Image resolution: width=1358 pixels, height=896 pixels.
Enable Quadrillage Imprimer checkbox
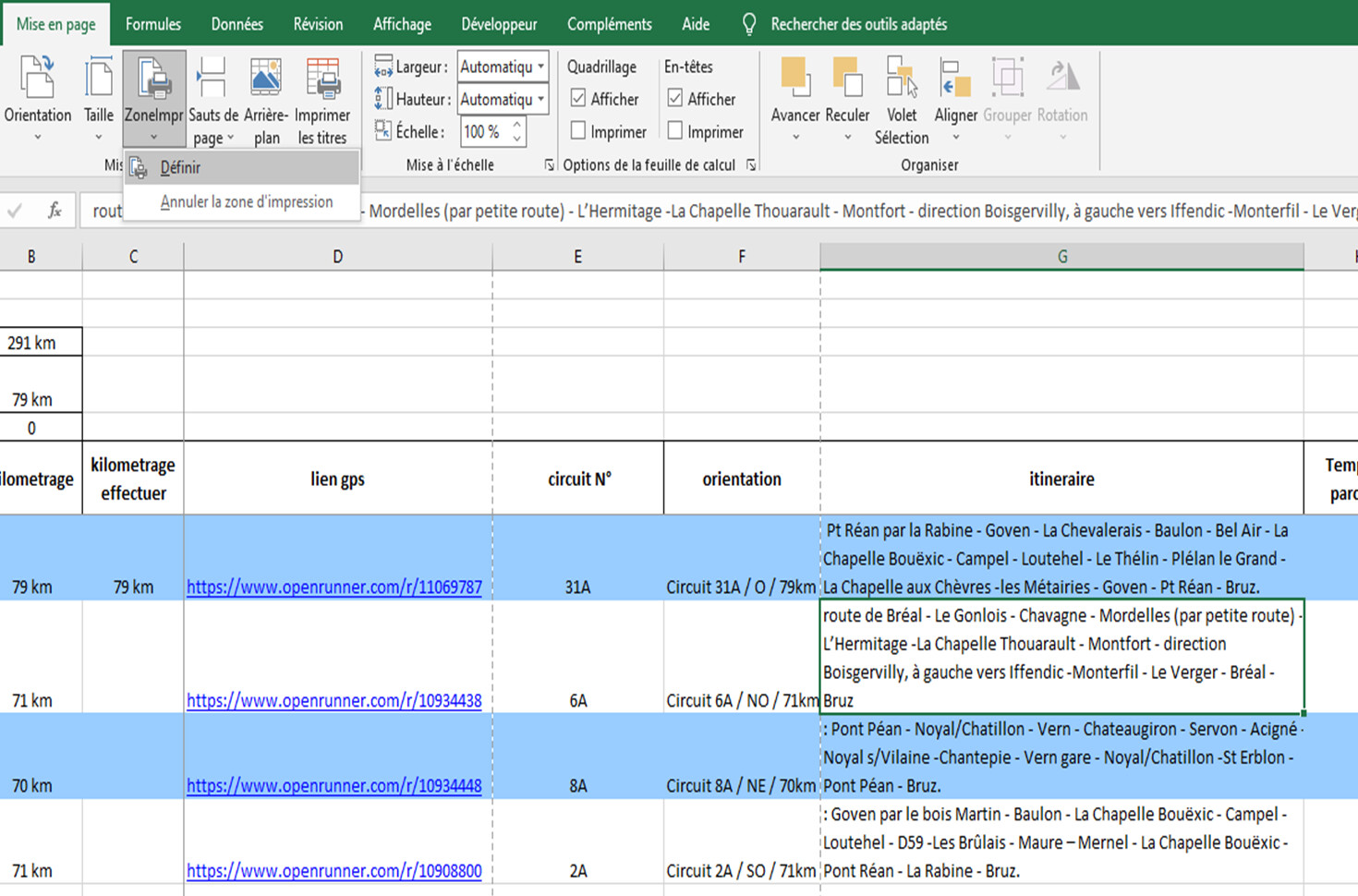tap(578, 130)
